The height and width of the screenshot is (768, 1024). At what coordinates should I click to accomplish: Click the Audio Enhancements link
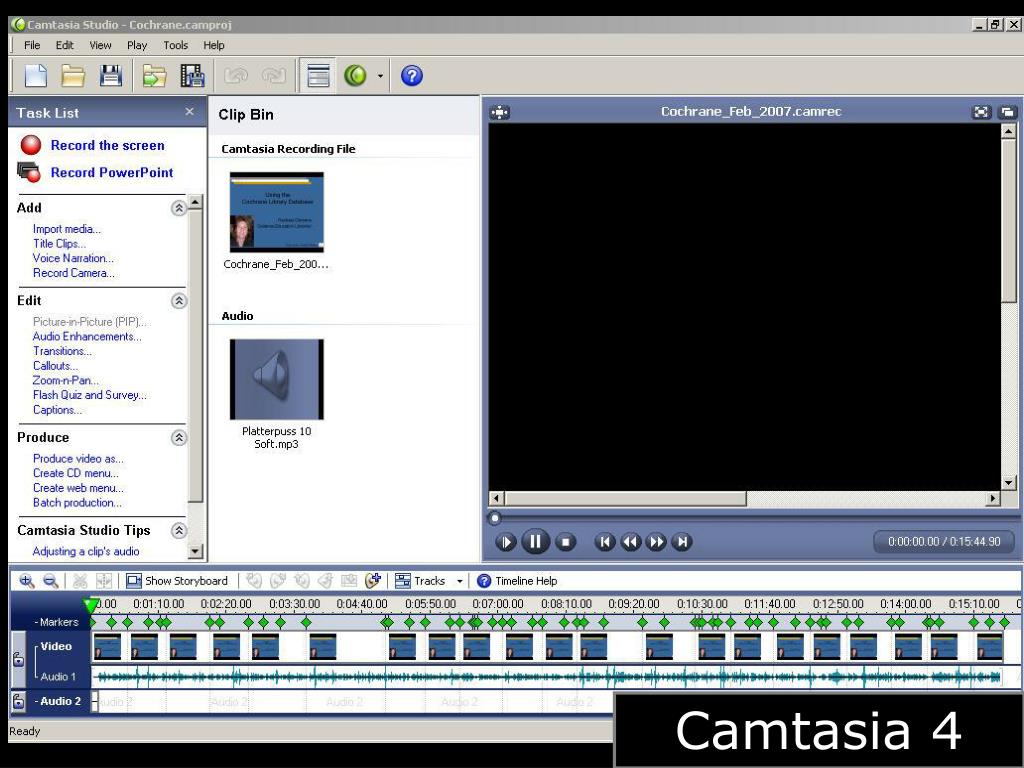point(87,336)
